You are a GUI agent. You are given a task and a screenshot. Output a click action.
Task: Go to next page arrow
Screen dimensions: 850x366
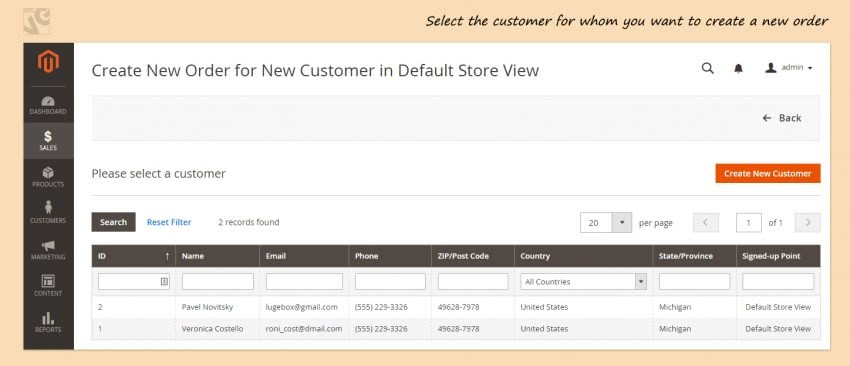coord(808,223)
